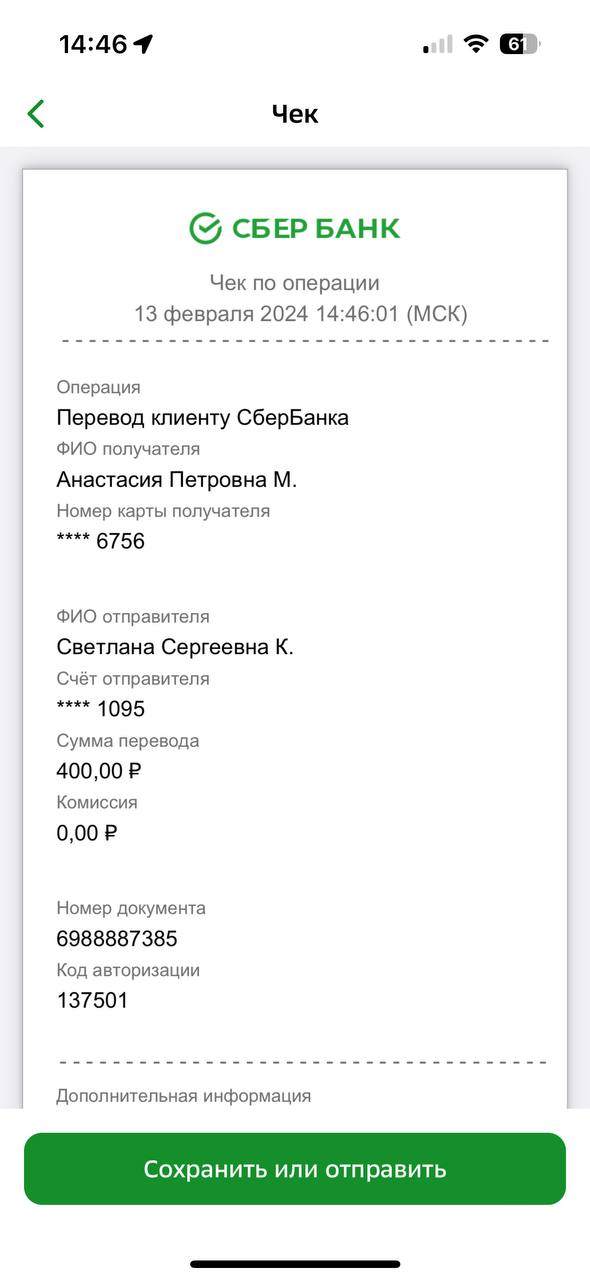Screen dimensions: 590x1280
Task: Tap the Дополнительная информация section label
Action: point(184,1096)
